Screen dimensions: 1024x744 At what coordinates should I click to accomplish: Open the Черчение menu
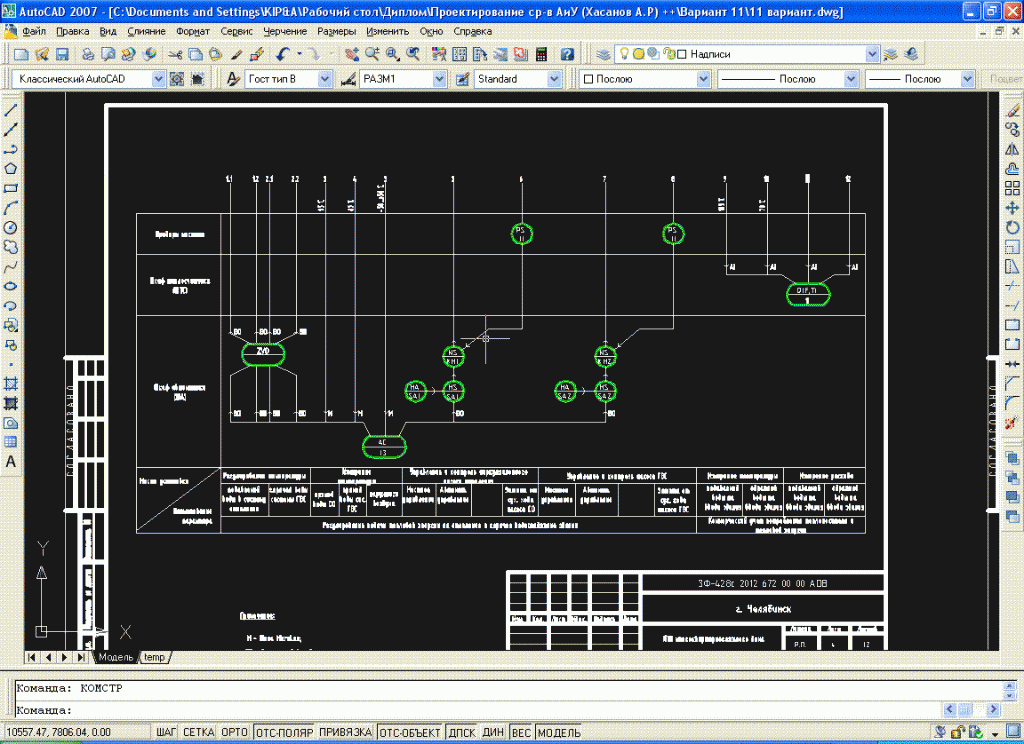[285, 31]
